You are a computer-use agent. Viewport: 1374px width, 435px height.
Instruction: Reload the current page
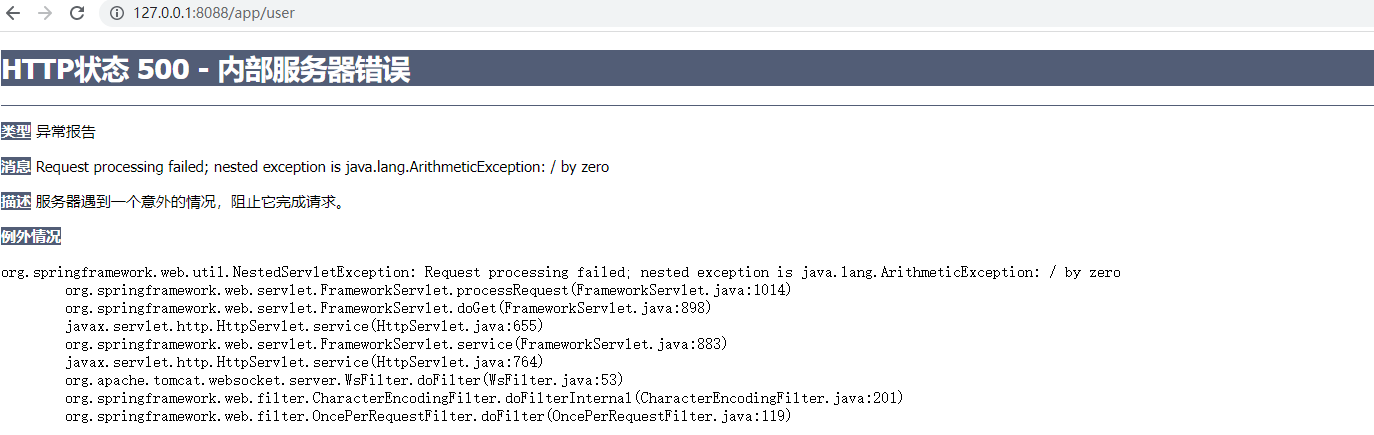click(x=76, y=13)
